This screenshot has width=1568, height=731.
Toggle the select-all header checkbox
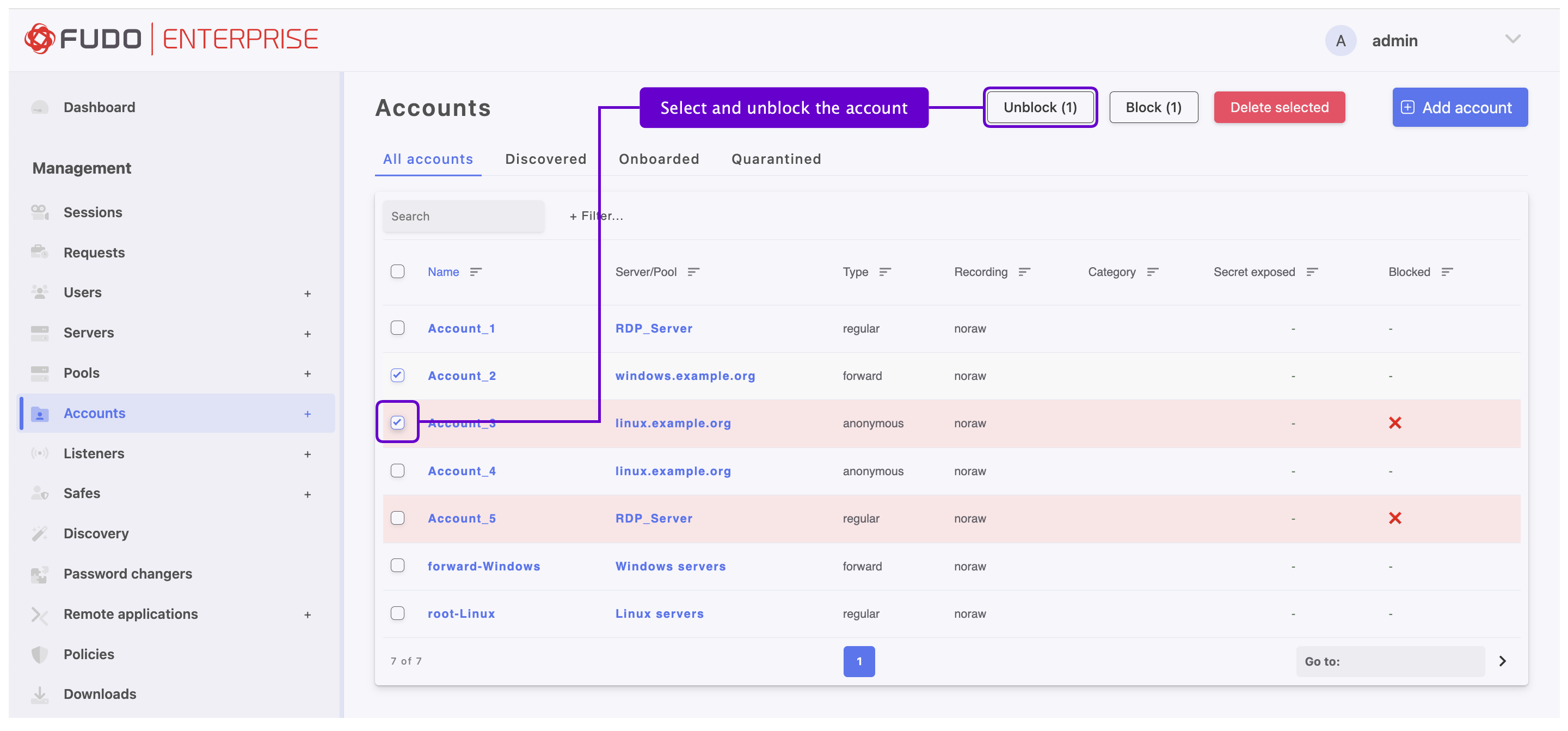coord(397,272)
